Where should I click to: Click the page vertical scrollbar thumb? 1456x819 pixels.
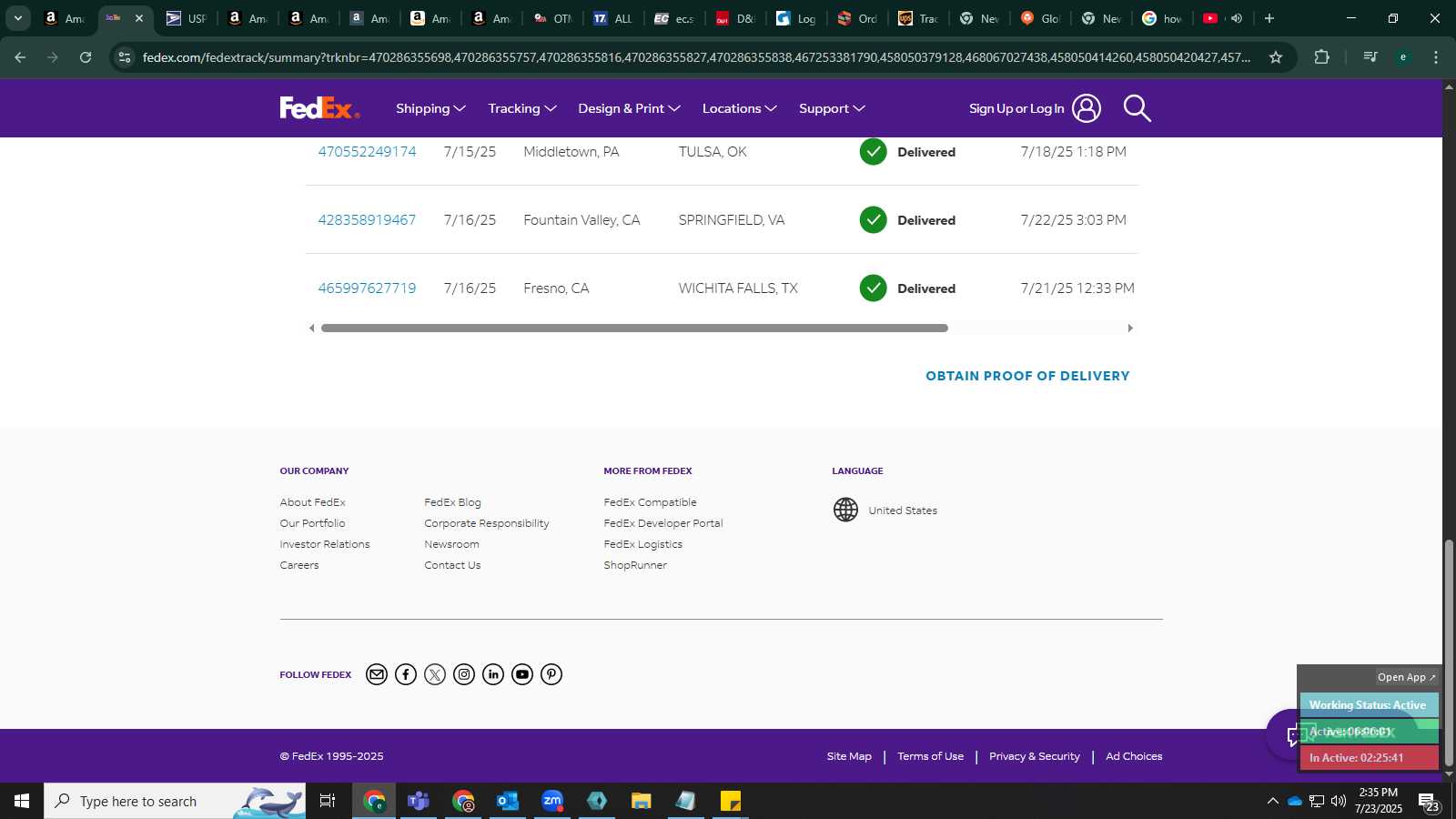(1449, 653)
